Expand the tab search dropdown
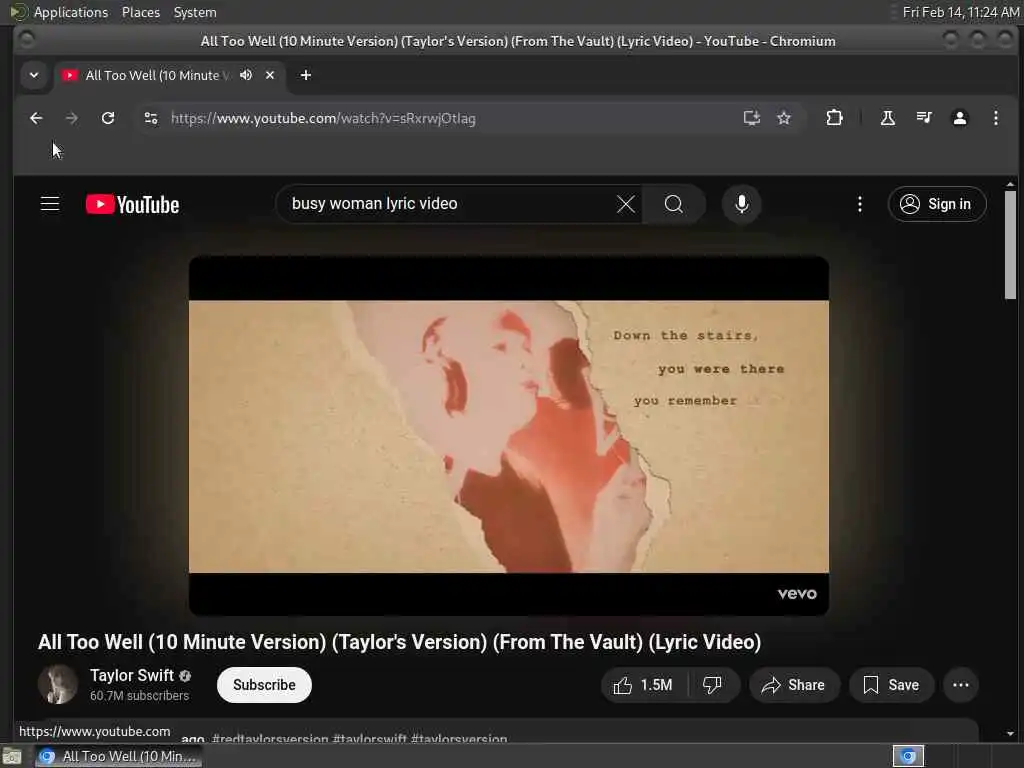The height and width of the screenshot is (768, 1024). pyautogui.click(x=34, y=75)
